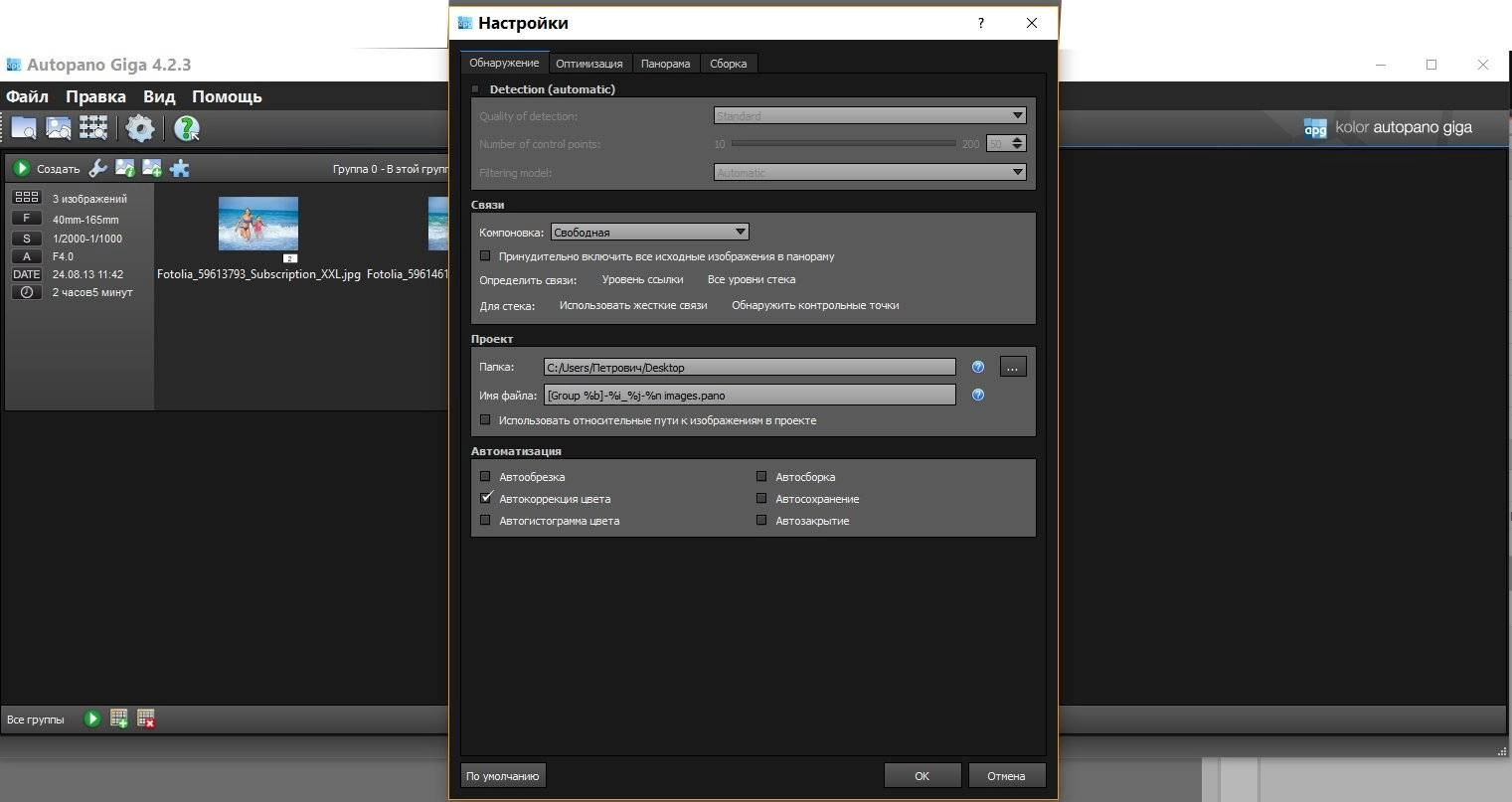Select the Обнаружение tab
Image resolution: width=1512 pixels, height=802 pixels.
click(x=504, y=63)
